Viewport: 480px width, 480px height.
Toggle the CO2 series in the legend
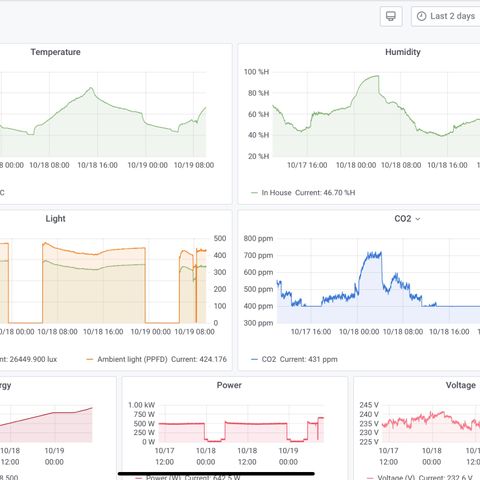click(x=269, y=359)
